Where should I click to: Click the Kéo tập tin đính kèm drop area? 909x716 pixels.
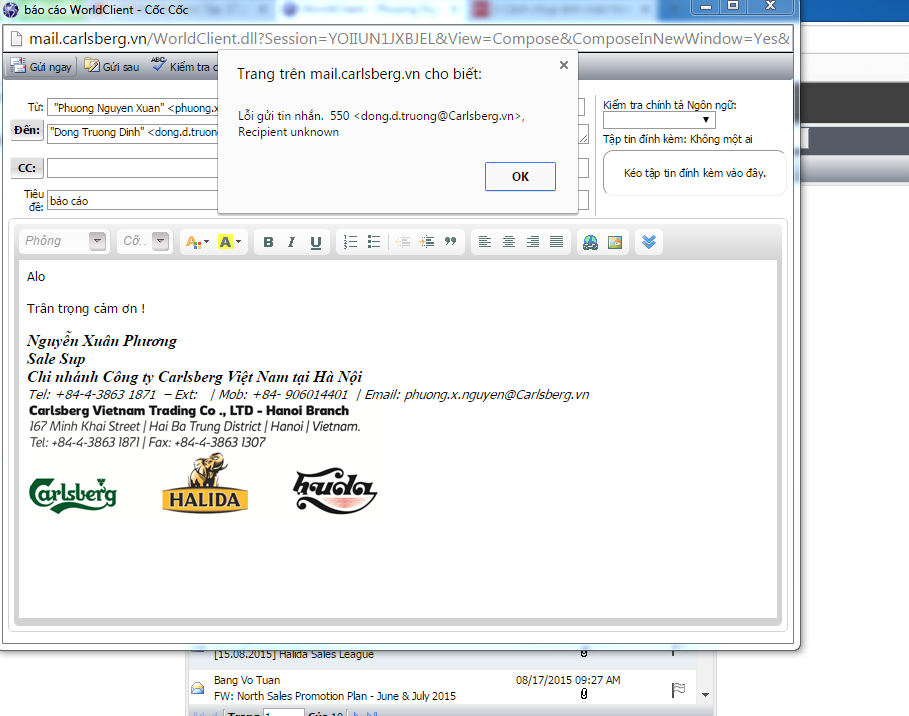point(695,173)
